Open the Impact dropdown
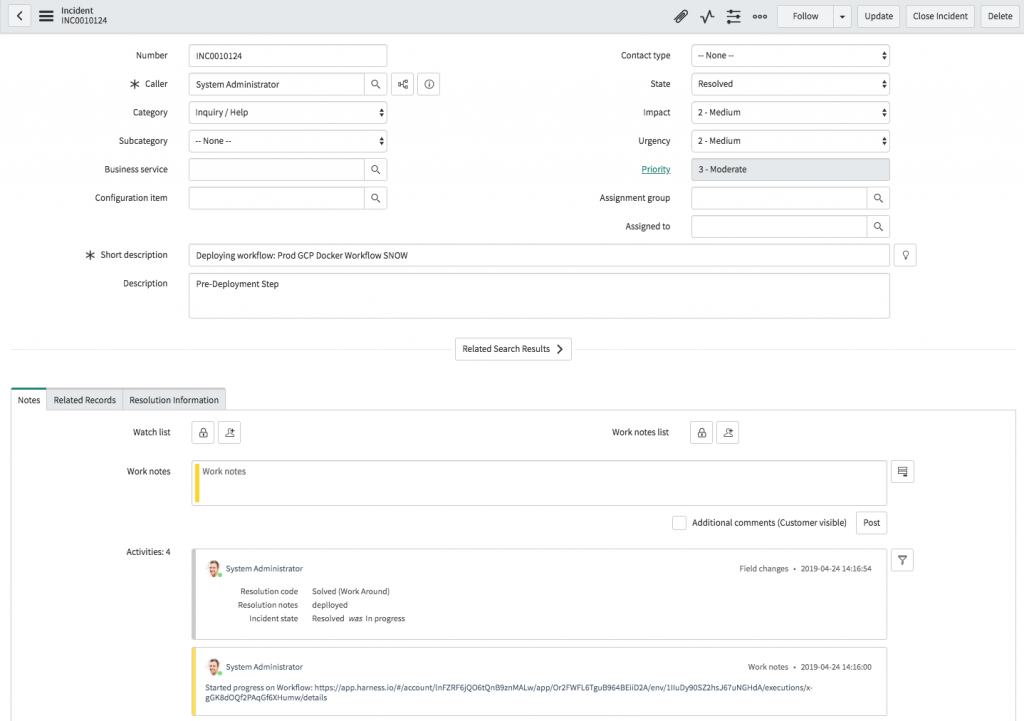Viewport: 1024px width, 721px height. tap(790, 112)
